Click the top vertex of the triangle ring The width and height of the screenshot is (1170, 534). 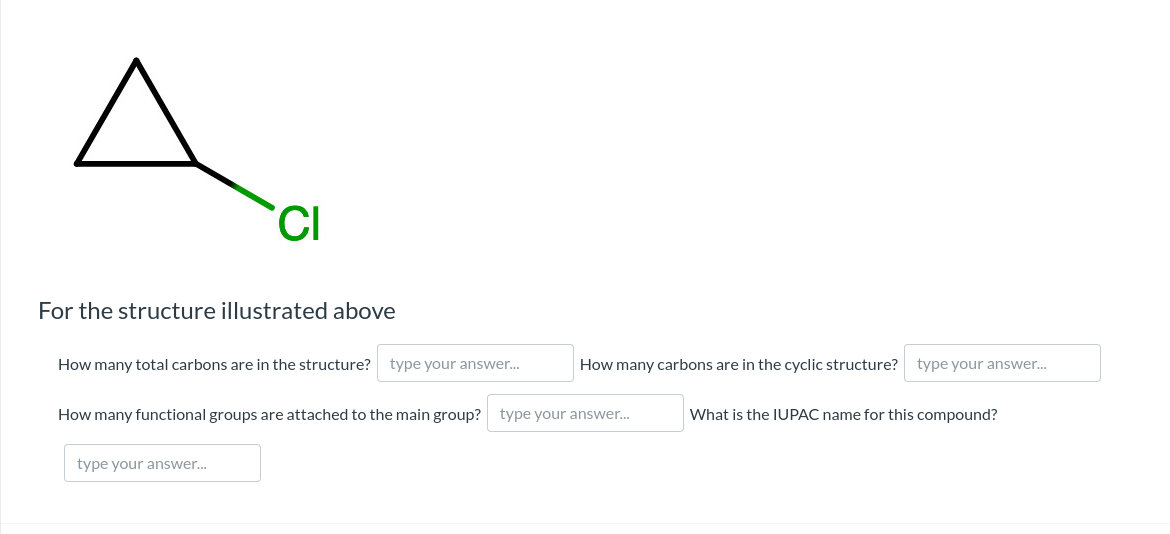click(136, 61)
